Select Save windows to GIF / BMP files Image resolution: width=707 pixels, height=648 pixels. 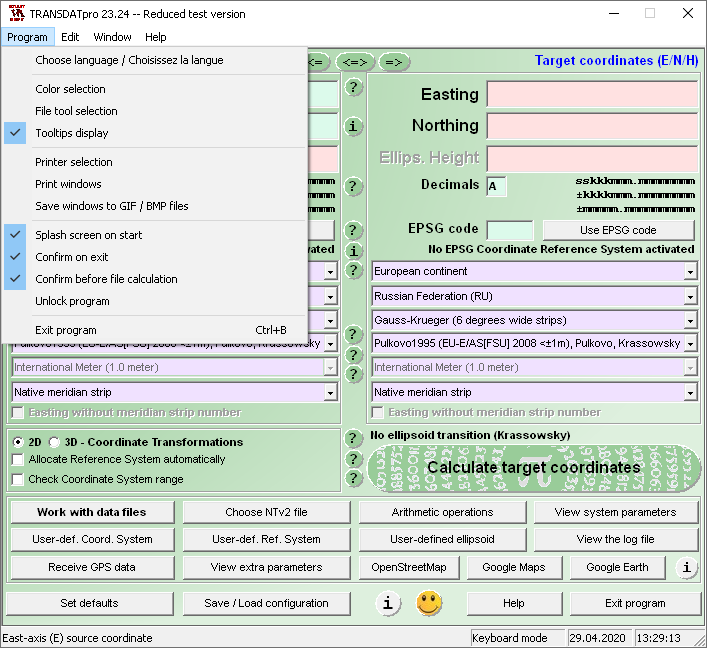pos(155,206)
